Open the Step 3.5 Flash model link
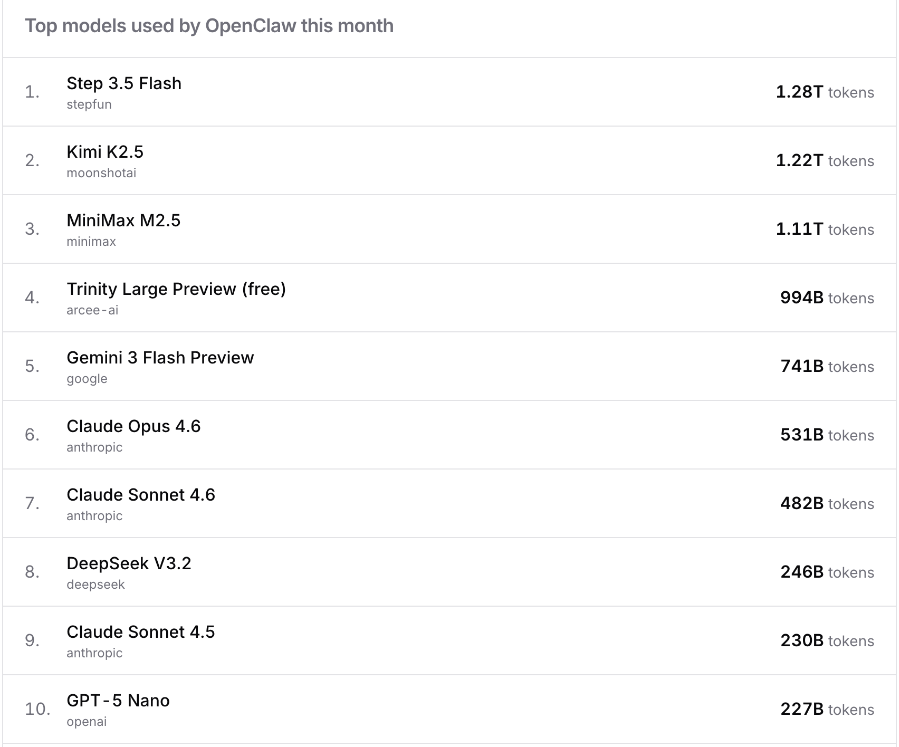Image resolution: width=899 pixels, height=747 pixels. pos(124,84)
